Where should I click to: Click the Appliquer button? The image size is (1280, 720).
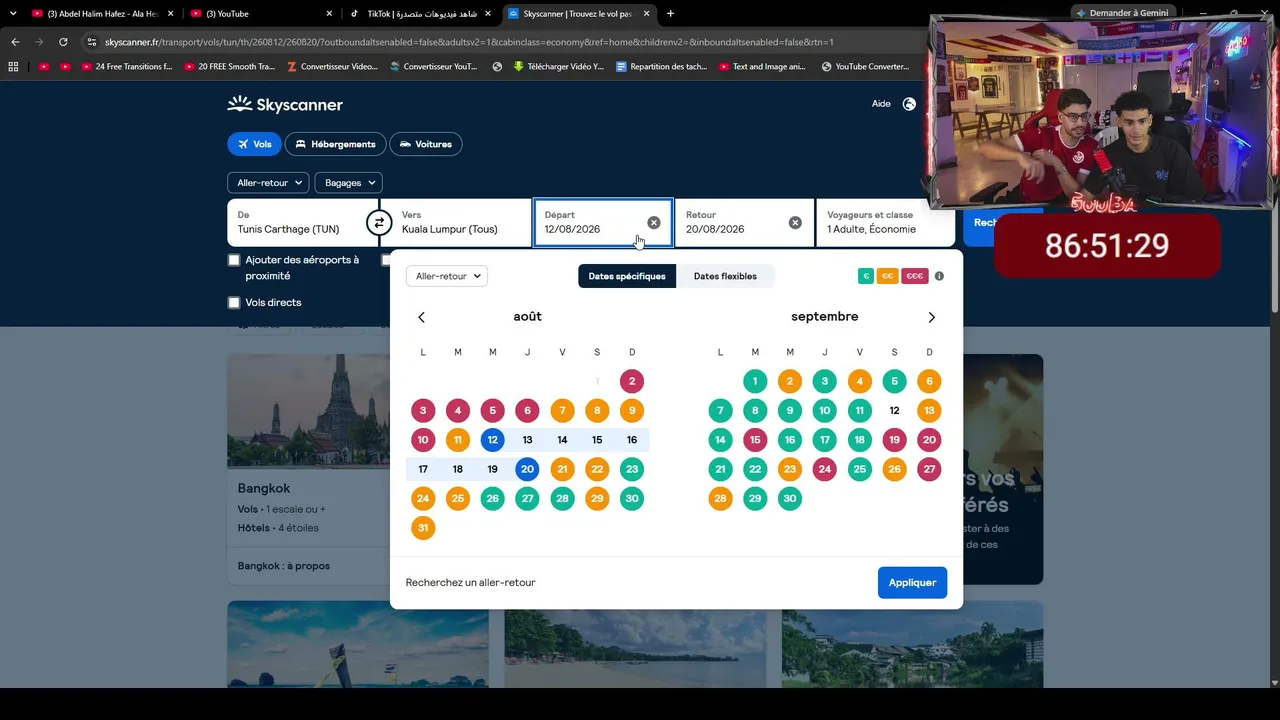pos(912,582)
